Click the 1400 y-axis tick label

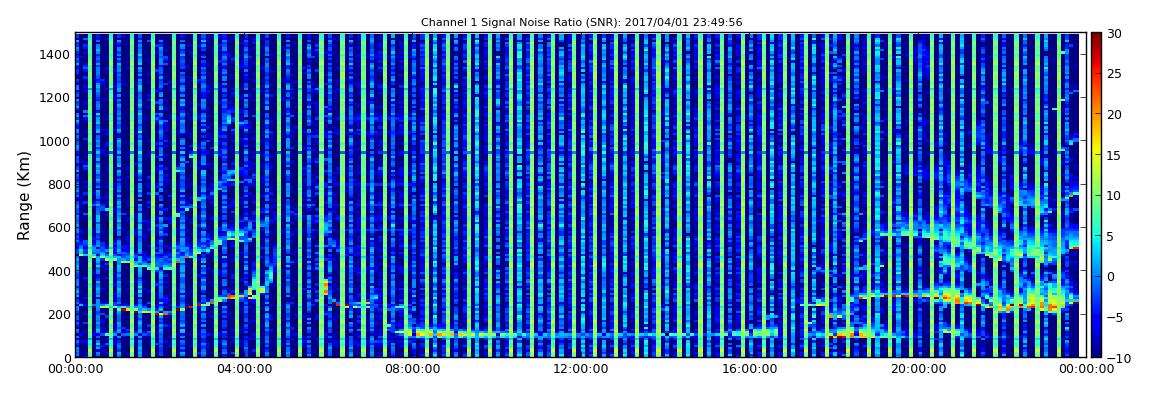(x=56, y=54)
